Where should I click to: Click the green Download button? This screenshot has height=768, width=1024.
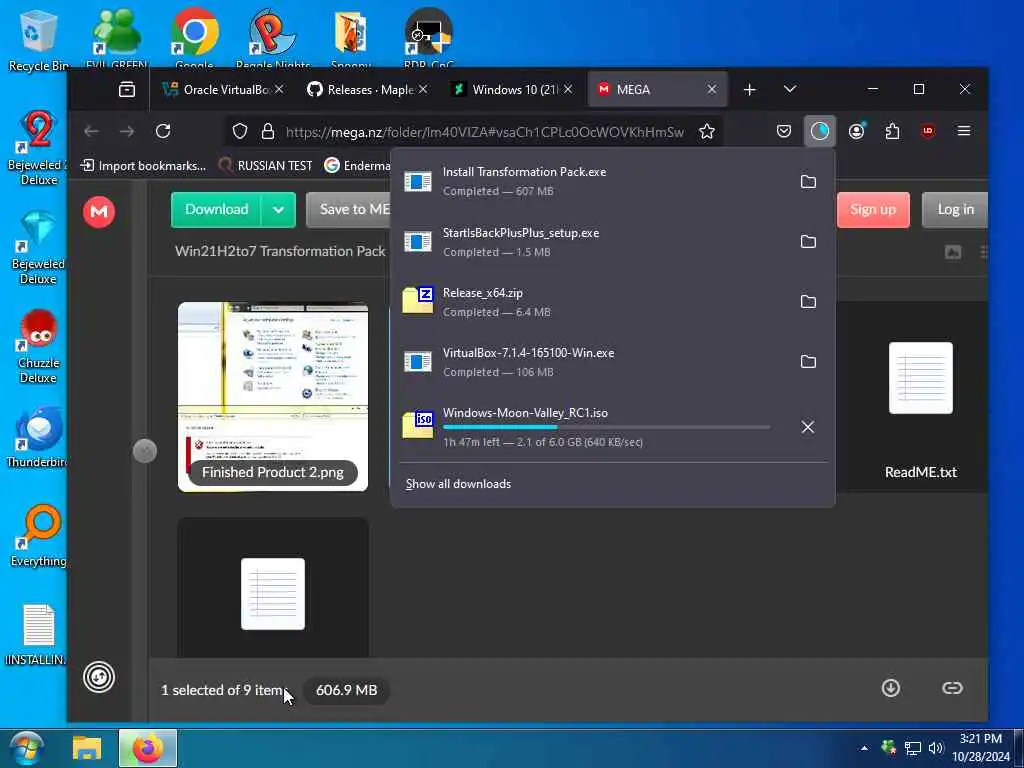pyautogui.click(x=216, y=210)
